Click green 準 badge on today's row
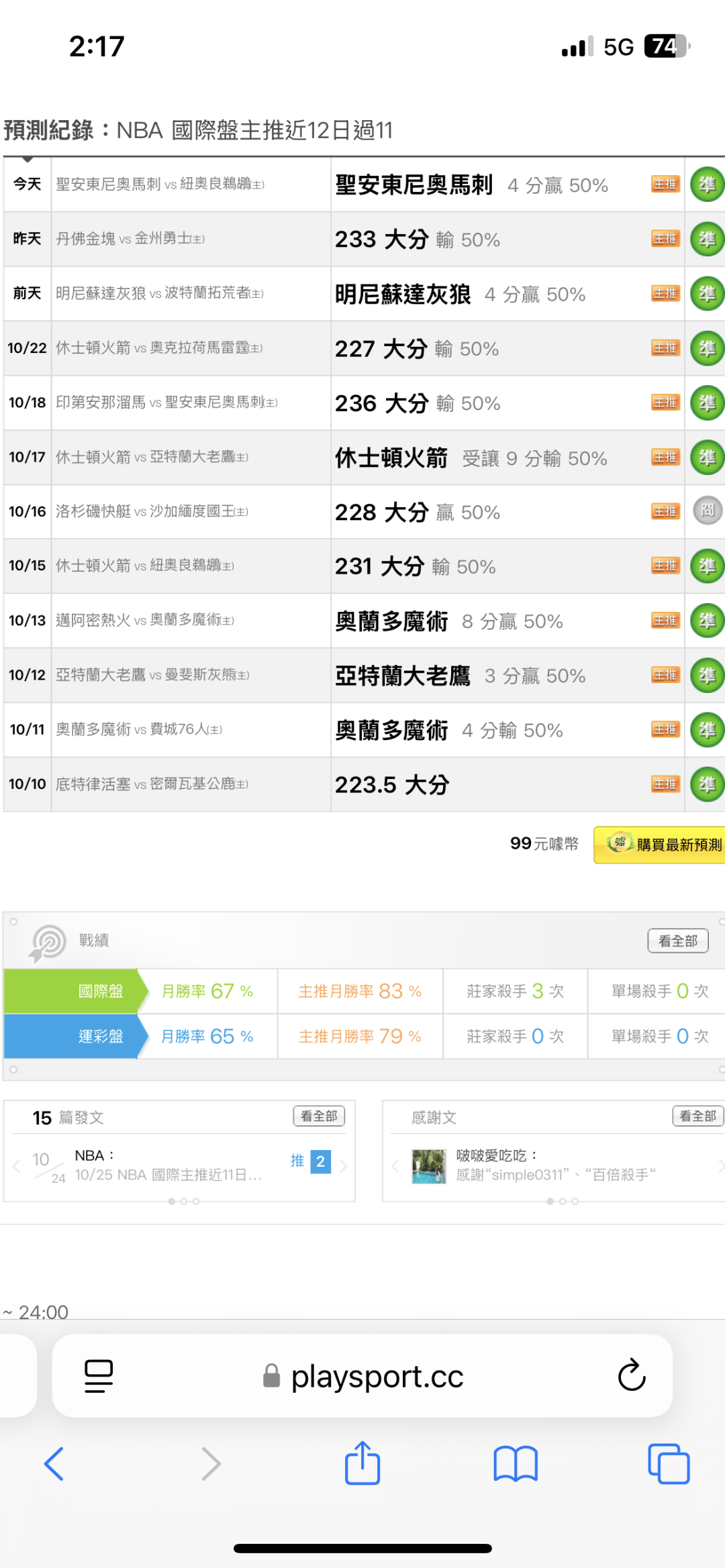Screen dimensions: 725x1568 pyautogui.click(x=707, y=185)
